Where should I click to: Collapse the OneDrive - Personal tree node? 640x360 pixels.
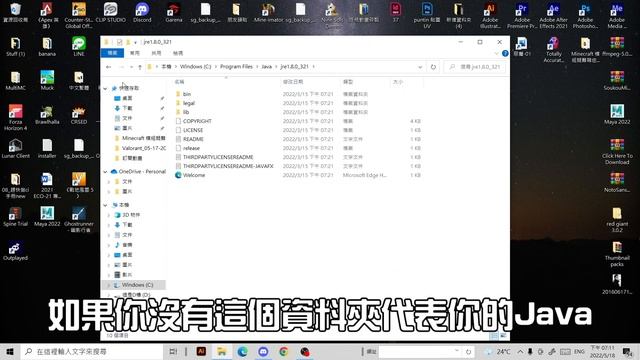[105, 171]
